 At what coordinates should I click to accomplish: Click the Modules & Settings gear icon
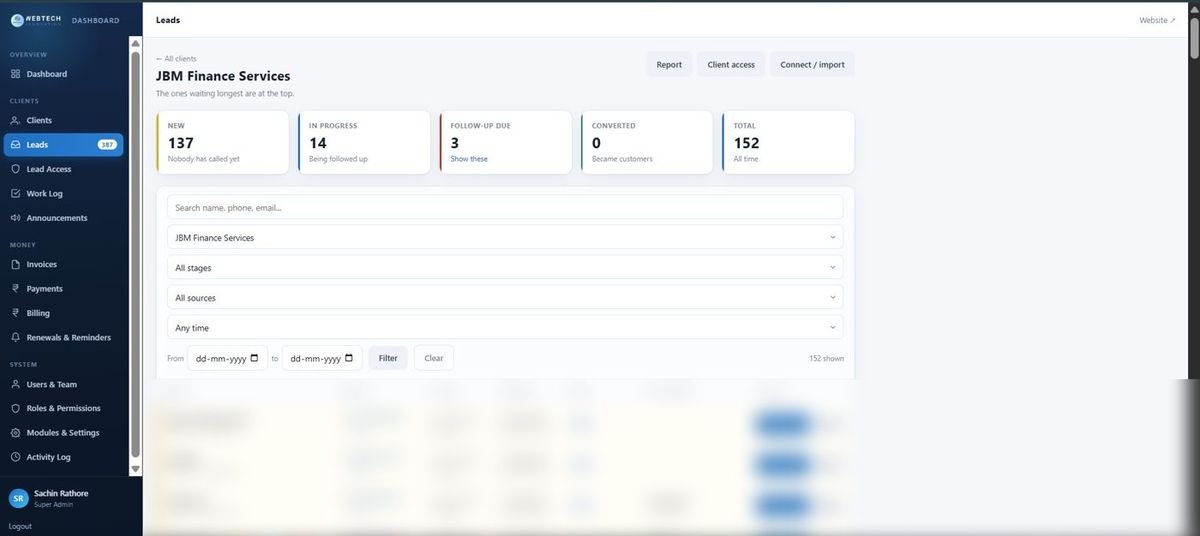click(x=15, y=433)
